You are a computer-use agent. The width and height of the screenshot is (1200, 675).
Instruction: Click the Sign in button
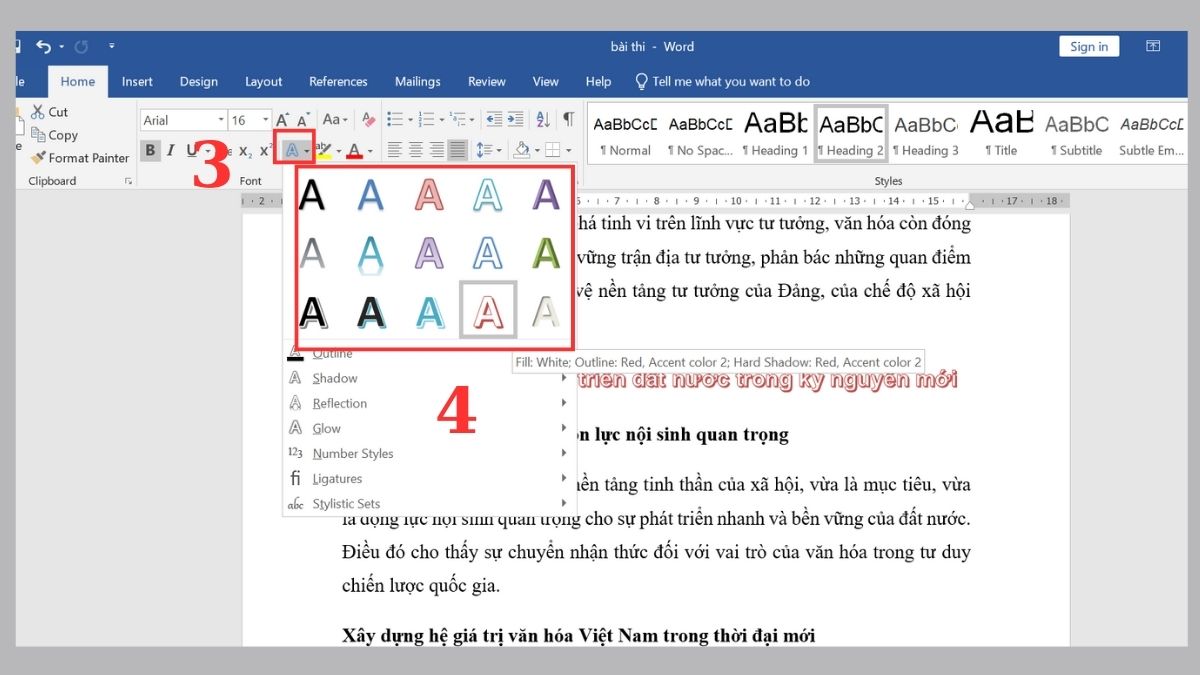coord(1089,46)
